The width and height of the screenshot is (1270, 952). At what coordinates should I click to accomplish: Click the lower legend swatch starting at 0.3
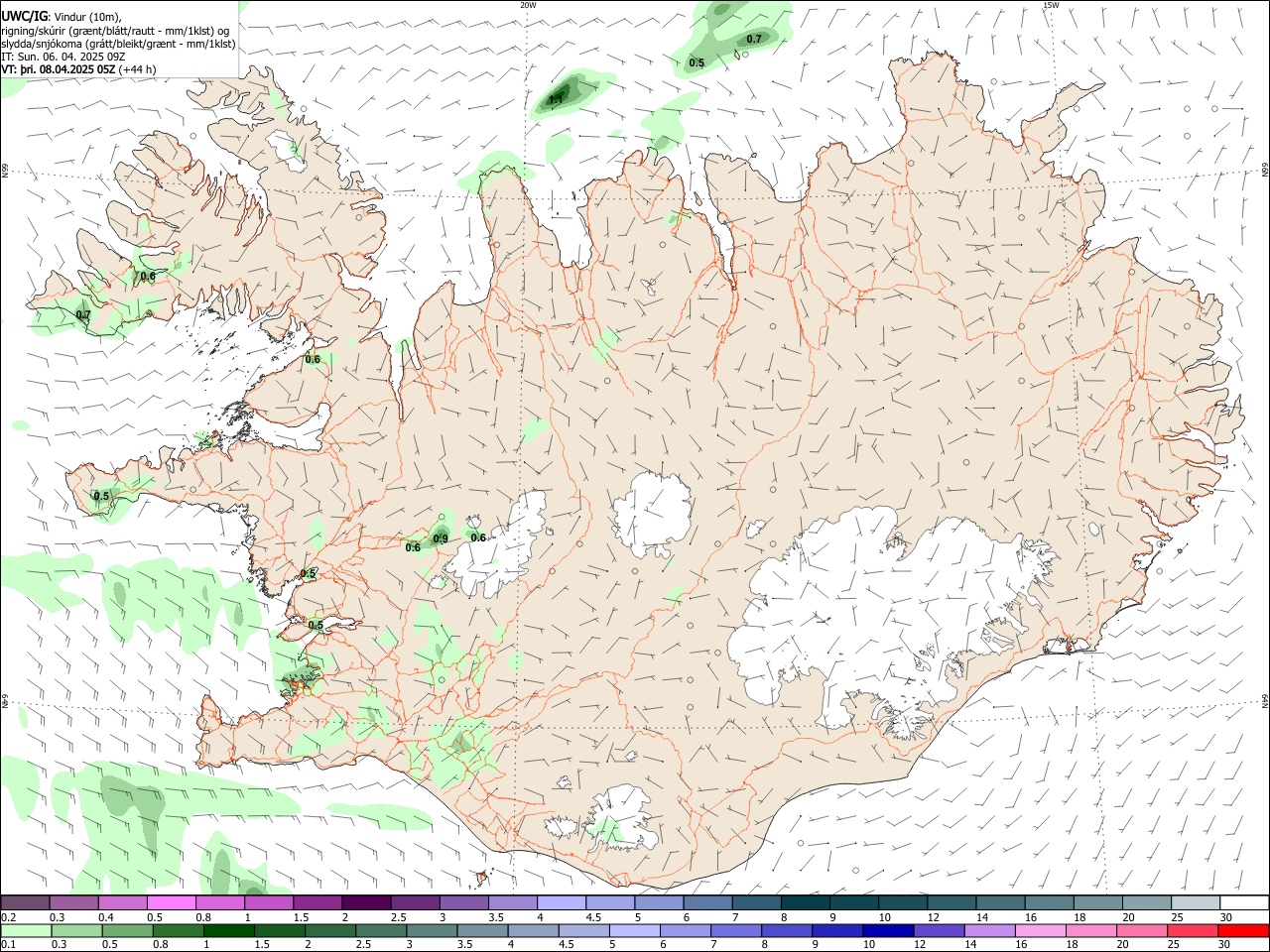pyautogui.click(x=77, y=931)
